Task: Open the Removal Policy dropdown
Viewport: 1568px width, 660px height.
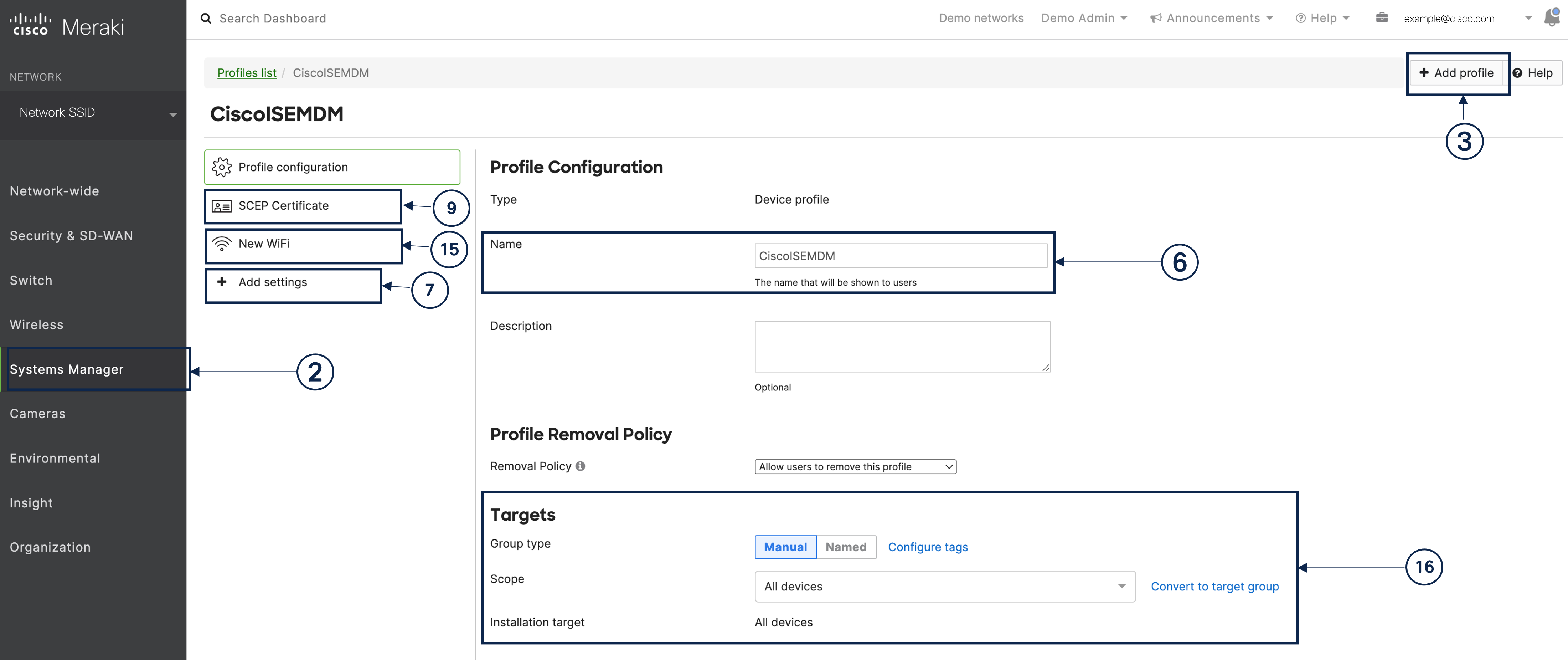Action: (x=855, y=466)
